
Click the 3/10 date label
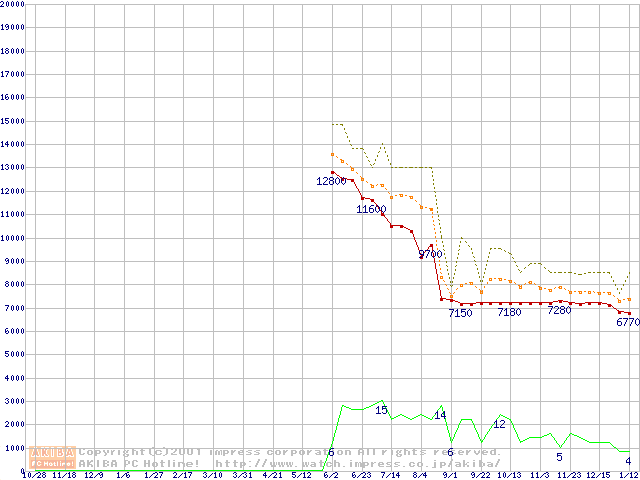pos(213,476)
